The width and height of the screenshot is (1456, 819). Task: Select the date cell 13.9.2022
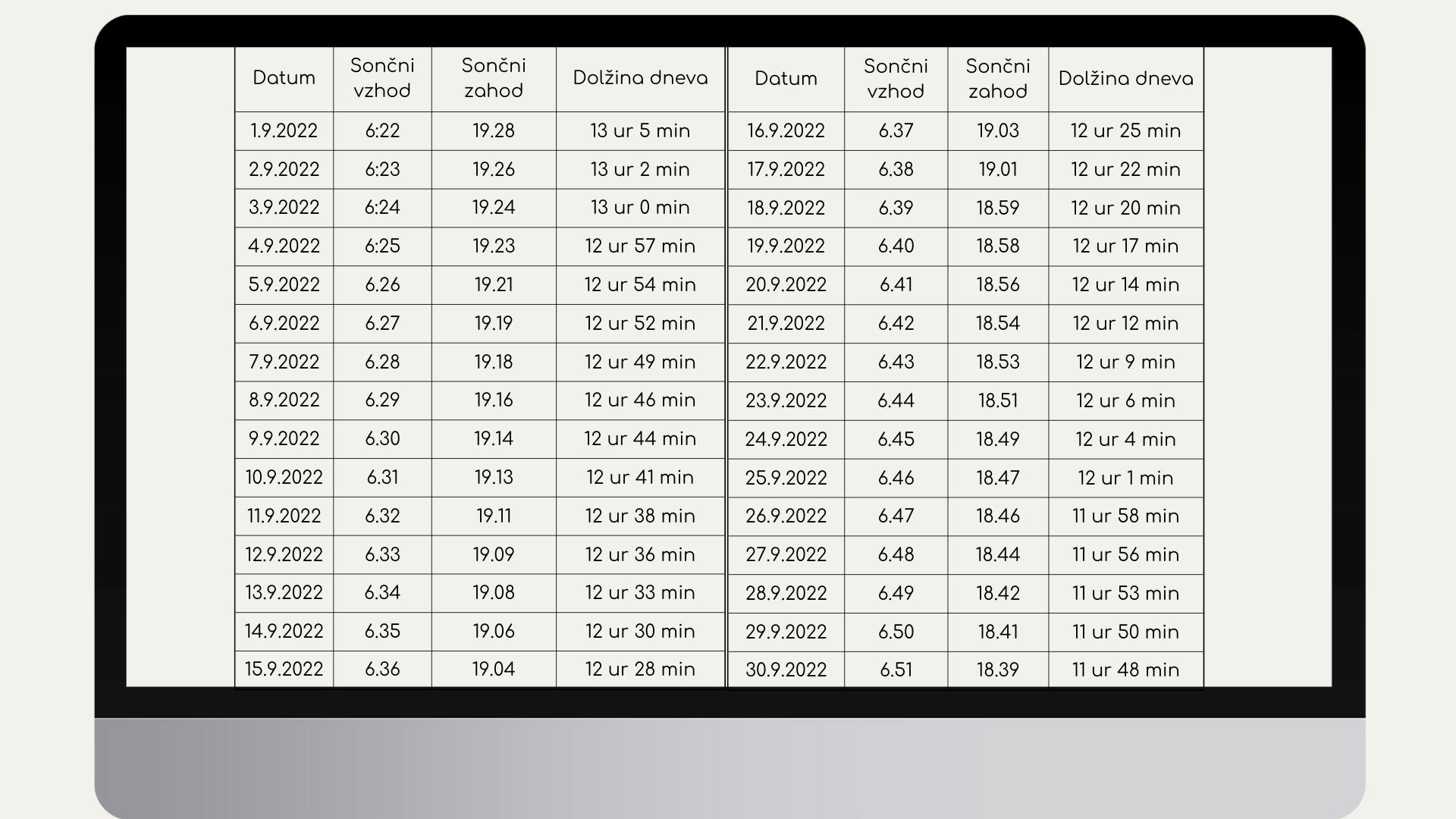click(x=284, y=593)
